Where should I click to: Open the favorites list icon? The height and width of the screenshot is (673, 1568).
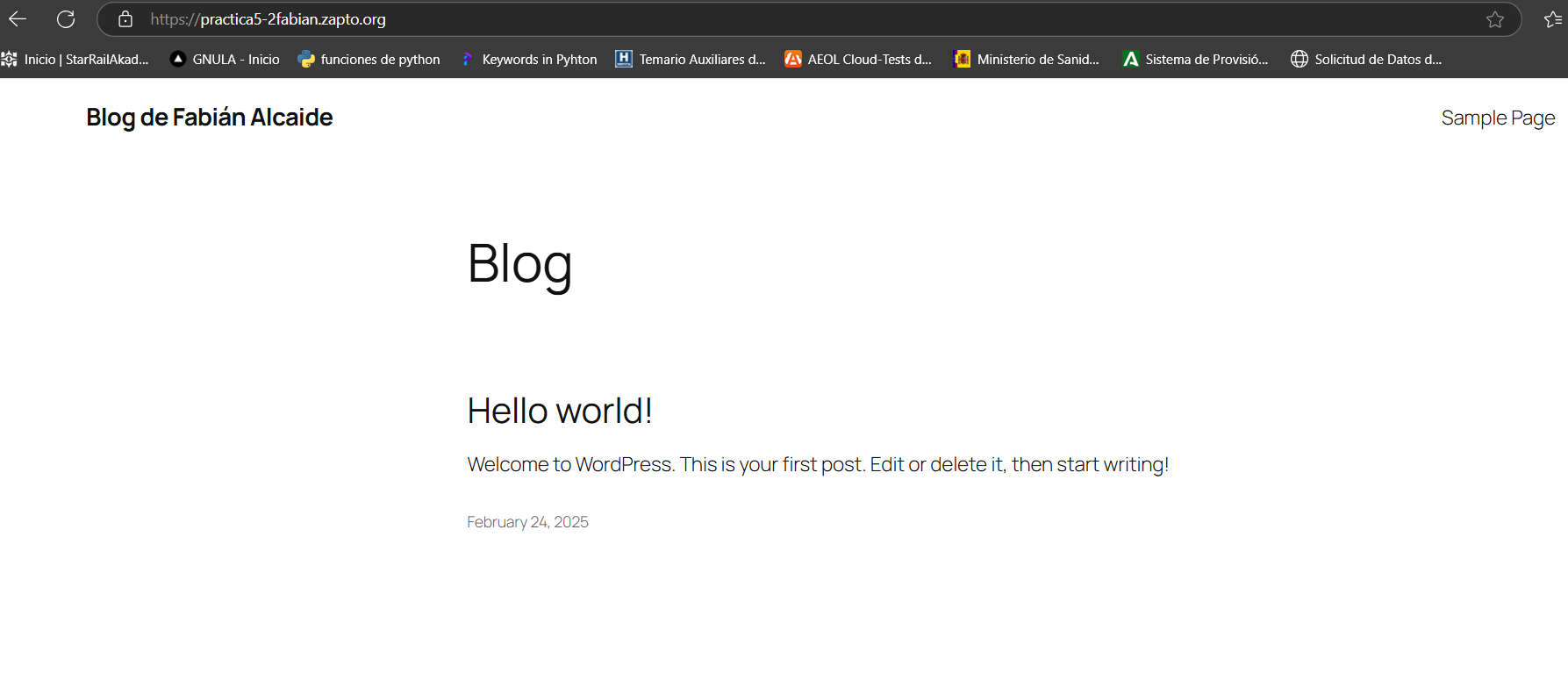pos(1552,19)
